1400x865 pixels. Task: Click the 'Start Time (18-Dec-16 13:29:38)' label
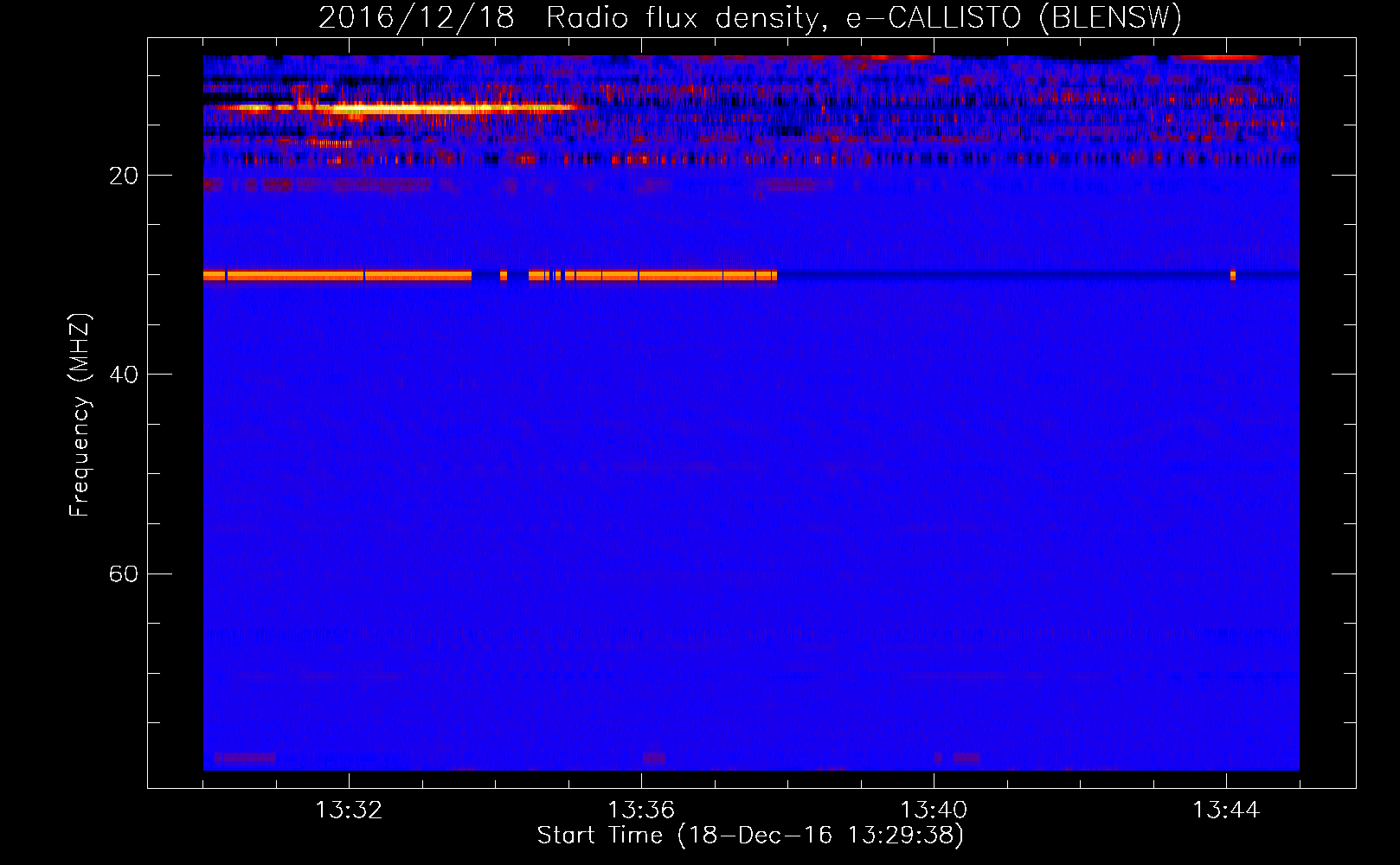(750, 836)
